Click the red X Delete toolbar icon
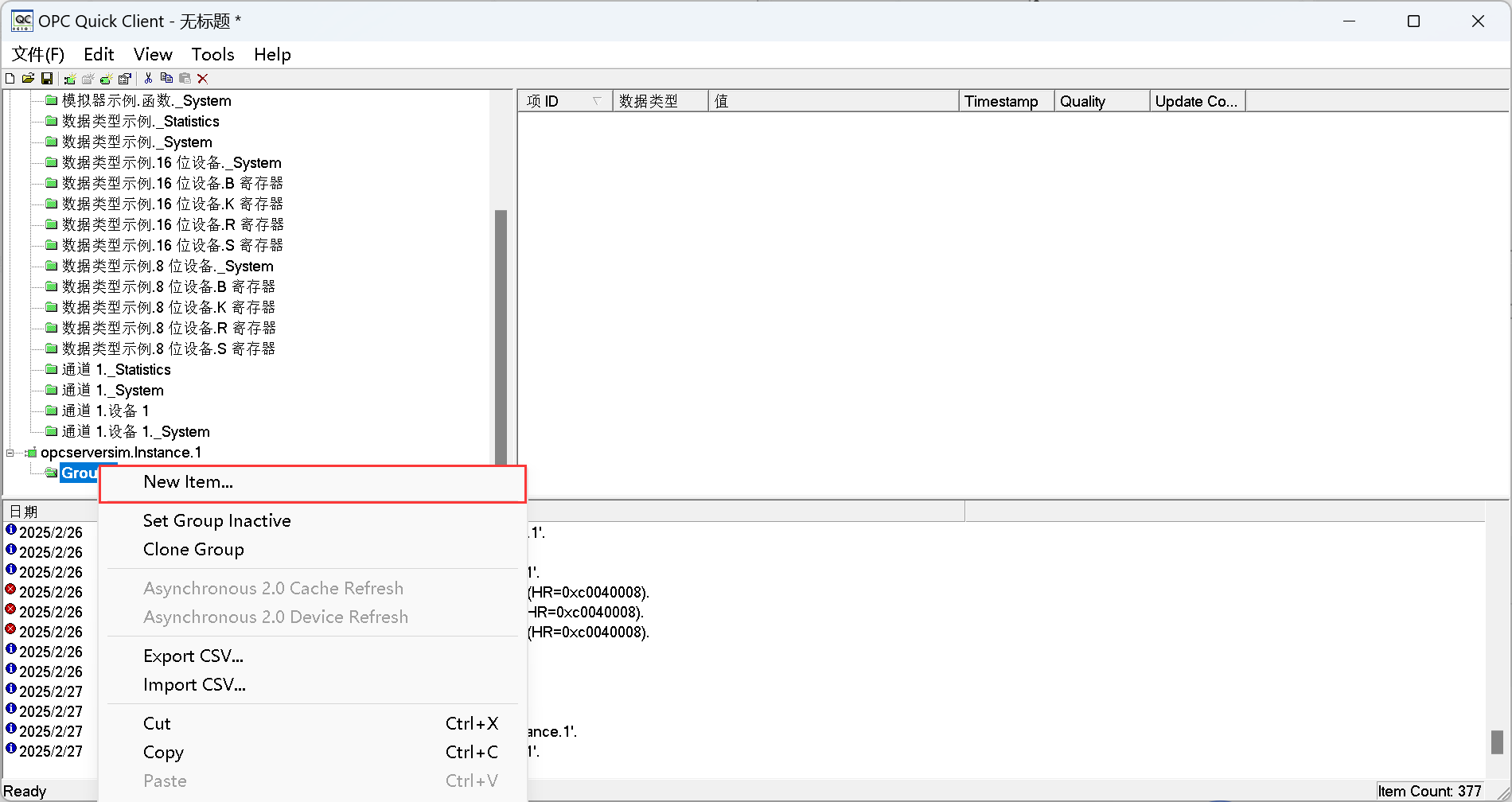Viewport: 1512px width, 802px height. tap(203, 78)
